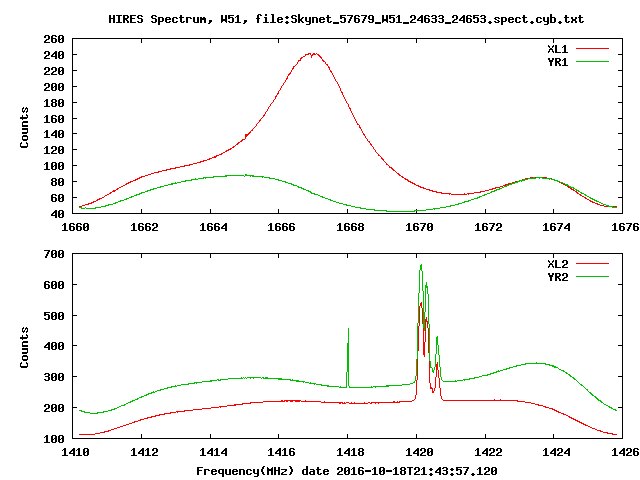Click the 1674 x-axis tick label
The height and width of the screenshot is (480, 640).
tap(556, 227)
